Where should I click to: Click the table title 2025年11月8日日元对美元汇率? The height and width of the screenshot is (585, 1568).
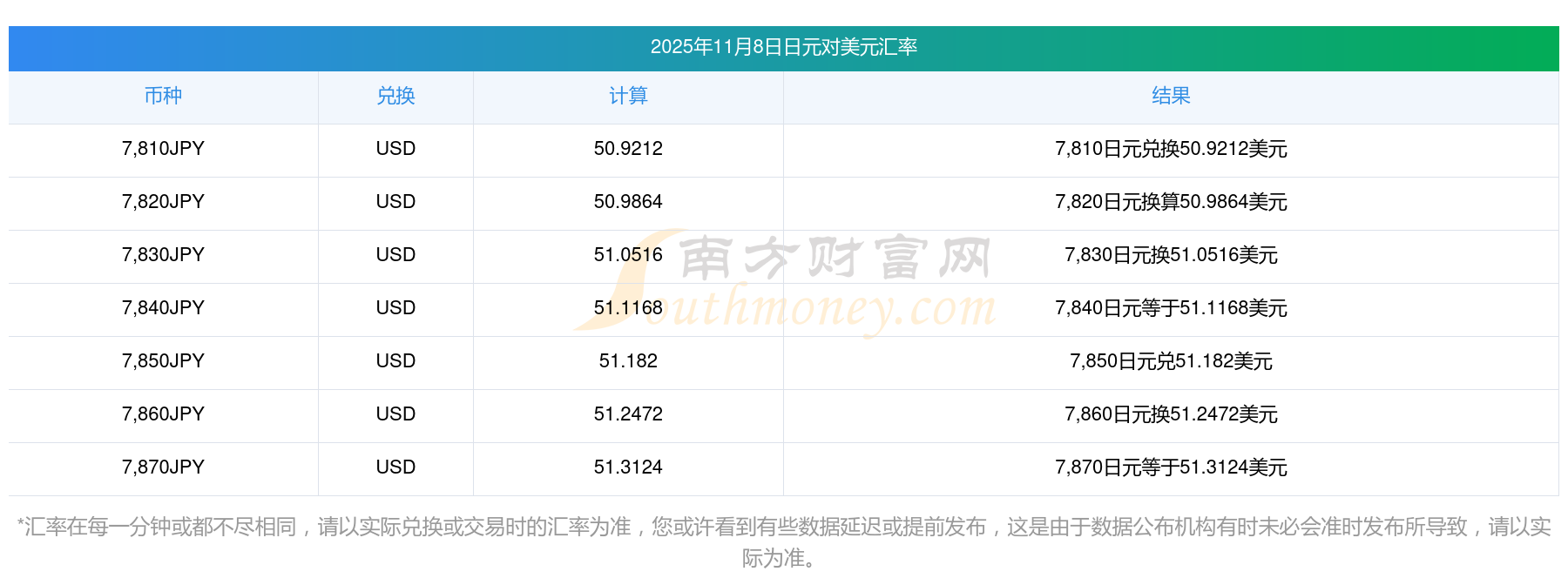point(784,47)
